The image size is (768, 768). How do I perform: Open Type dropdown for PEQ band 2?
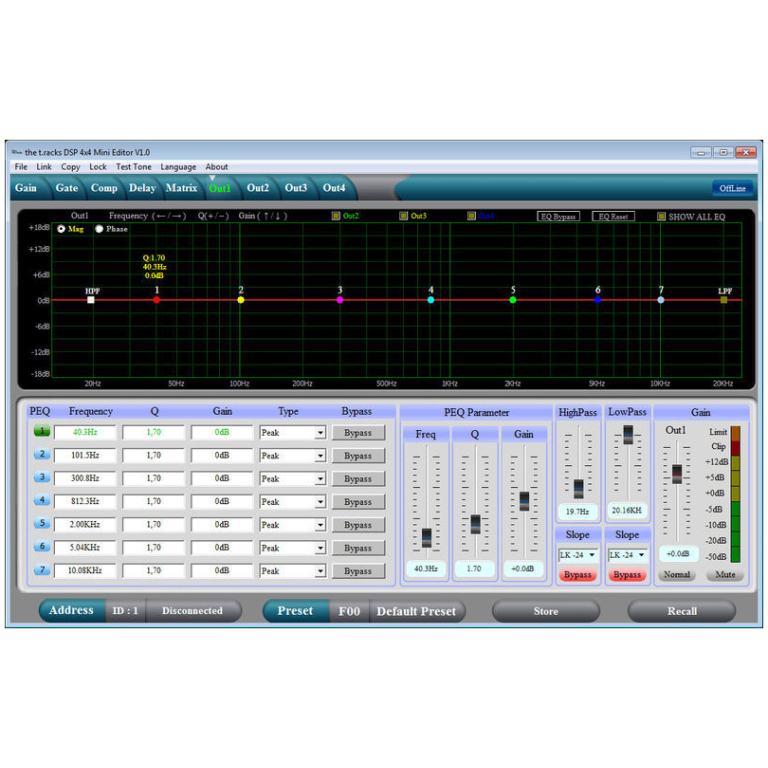tap(320, 456)
